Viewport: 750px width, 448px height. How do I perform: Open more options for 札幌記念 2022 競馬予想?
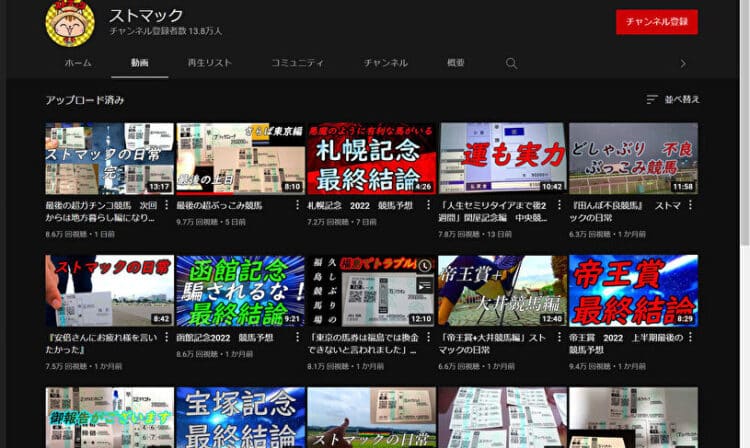429,205
